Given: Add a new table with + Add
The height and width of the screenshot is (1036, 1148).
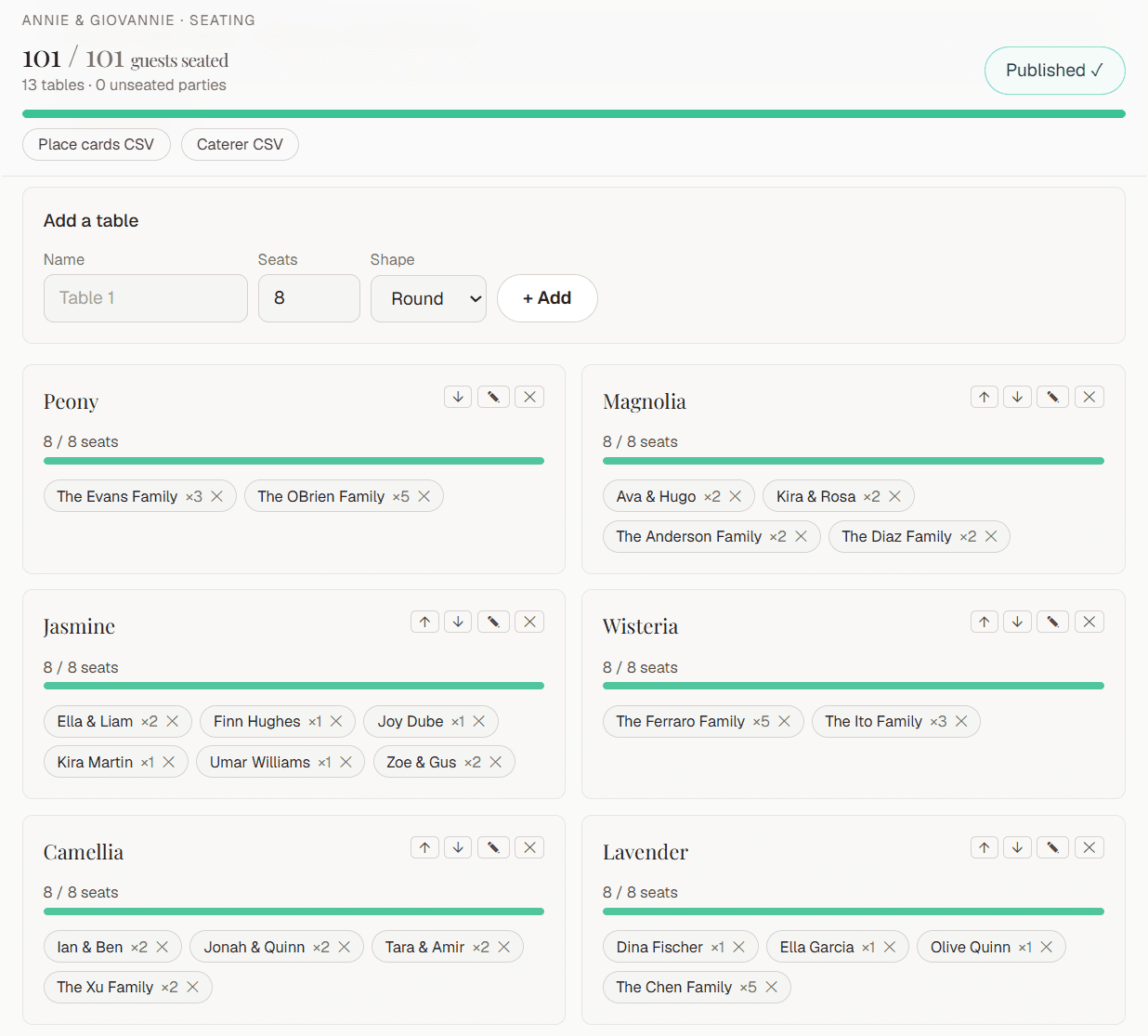Looking at the screenshot, I should [547, 298].
